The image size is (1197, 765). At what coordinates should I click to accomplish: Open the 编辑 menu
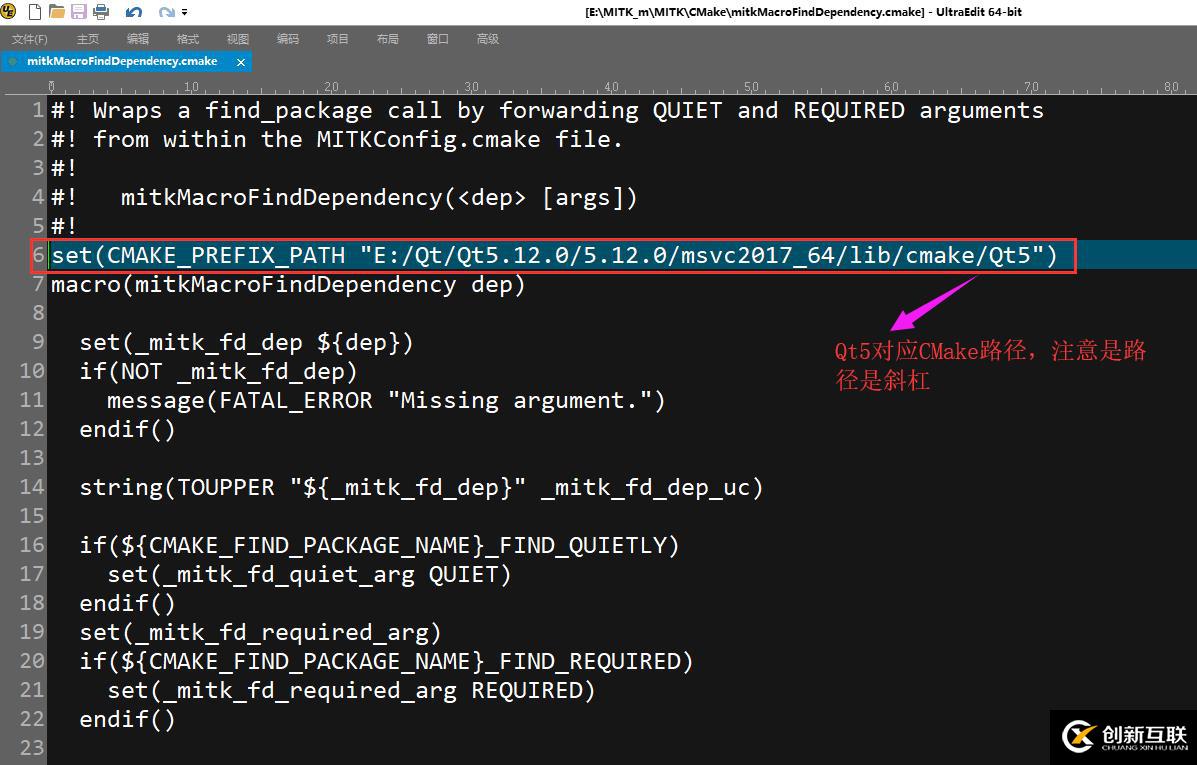[138, 39]
